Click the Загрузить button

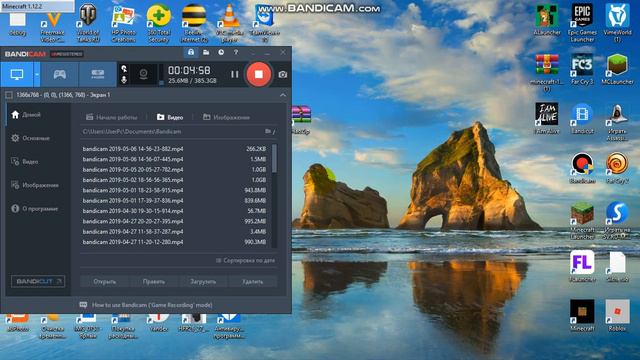pyautogui.click(x=203, y=281)
